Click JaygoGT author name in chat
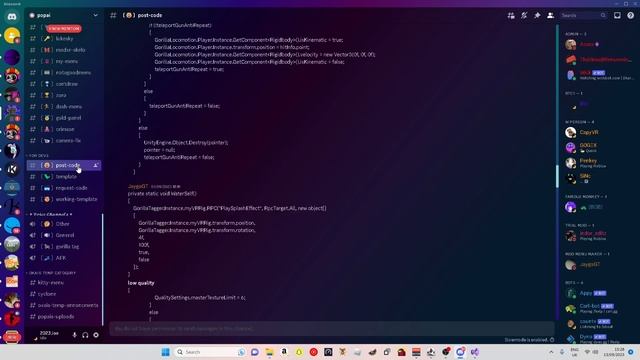Image resolution: width=640 pixels, height=360 pixels. click(x=138, y=187)
